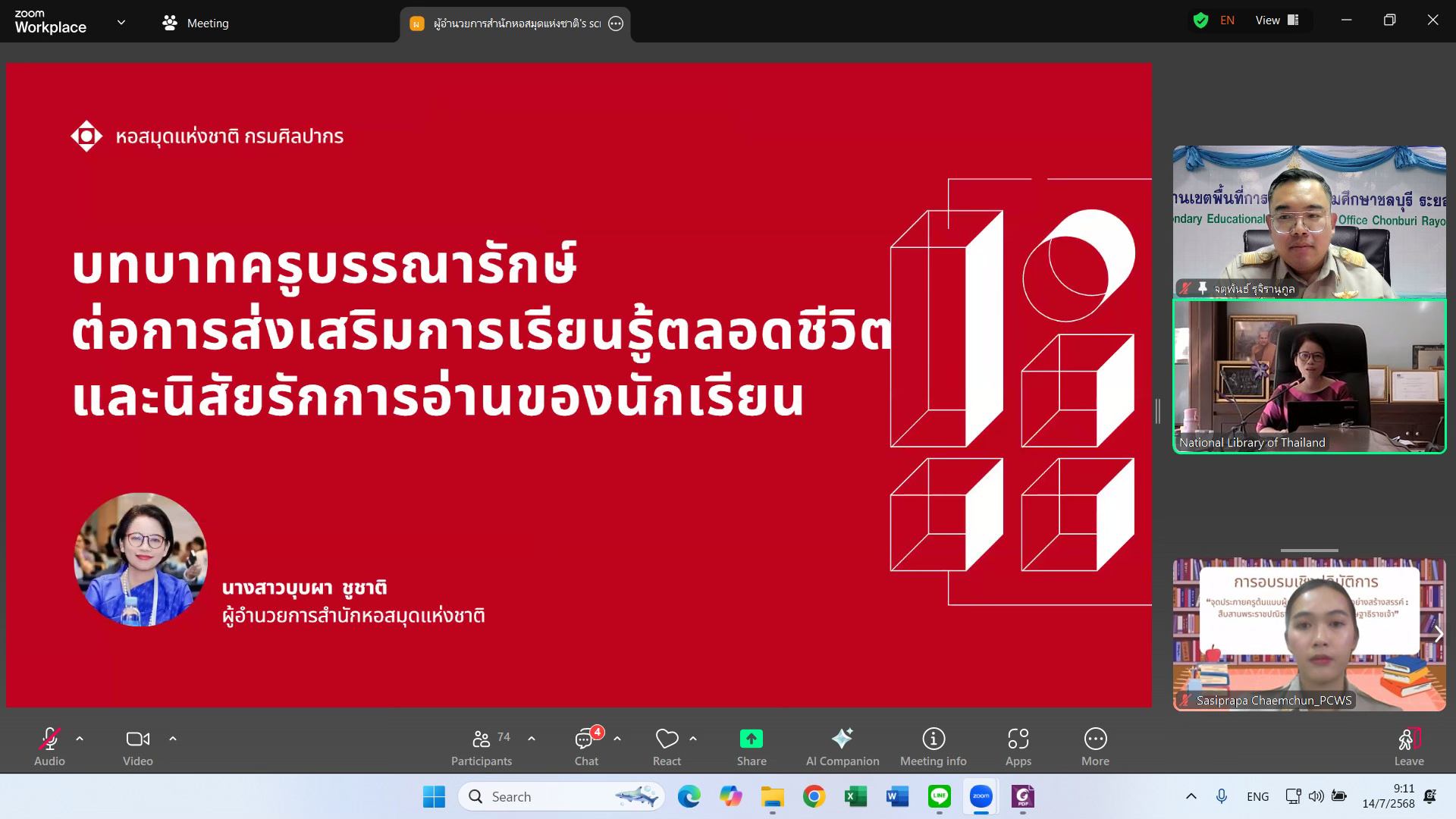Viewport: 1456px width, 819px height.
Task: Open the View layout options
Action: click(x=1277, y=20)
